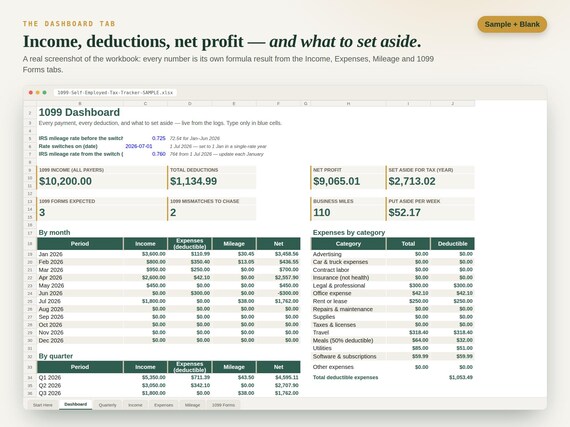Click the 1099 Mismatches To Chase value 2
Viewport: 570px width, 427px height.
(x=173, y=213)
